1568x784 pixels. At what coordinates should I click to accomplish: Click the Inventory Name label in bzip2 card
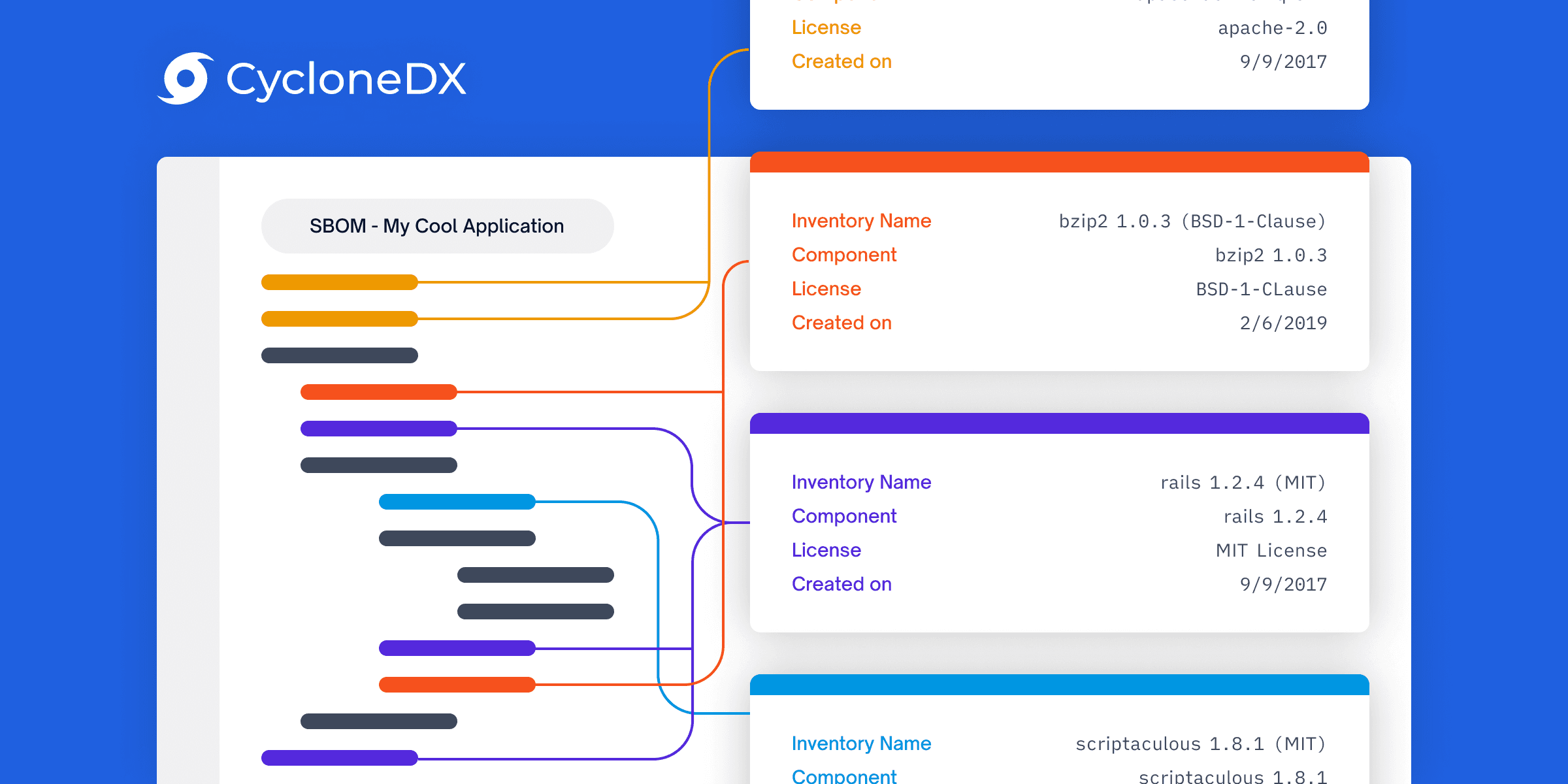click(862, 221)
